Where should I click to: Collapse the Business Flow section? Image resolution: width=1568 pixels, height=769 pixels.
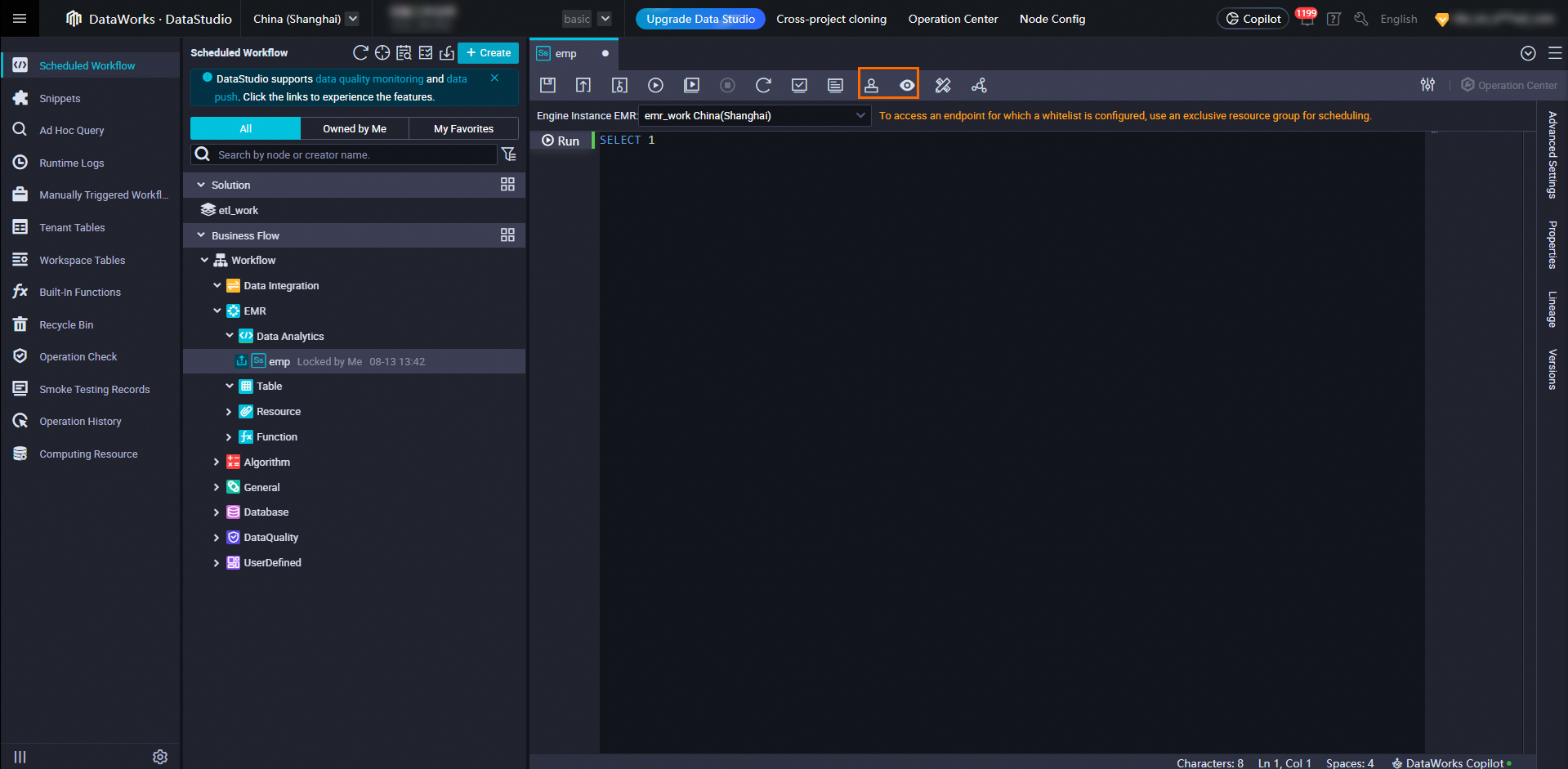pyautogui.click(x=201, y=235)
